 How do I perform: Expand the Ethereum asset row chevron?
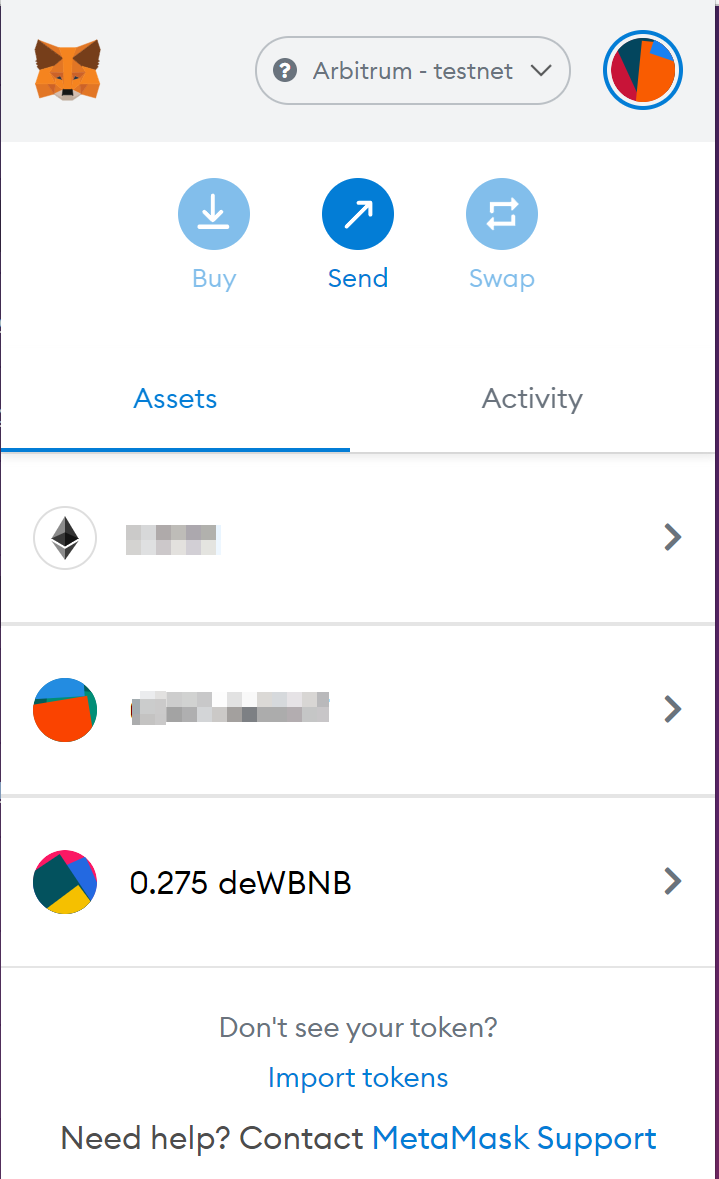coord(673,538)
